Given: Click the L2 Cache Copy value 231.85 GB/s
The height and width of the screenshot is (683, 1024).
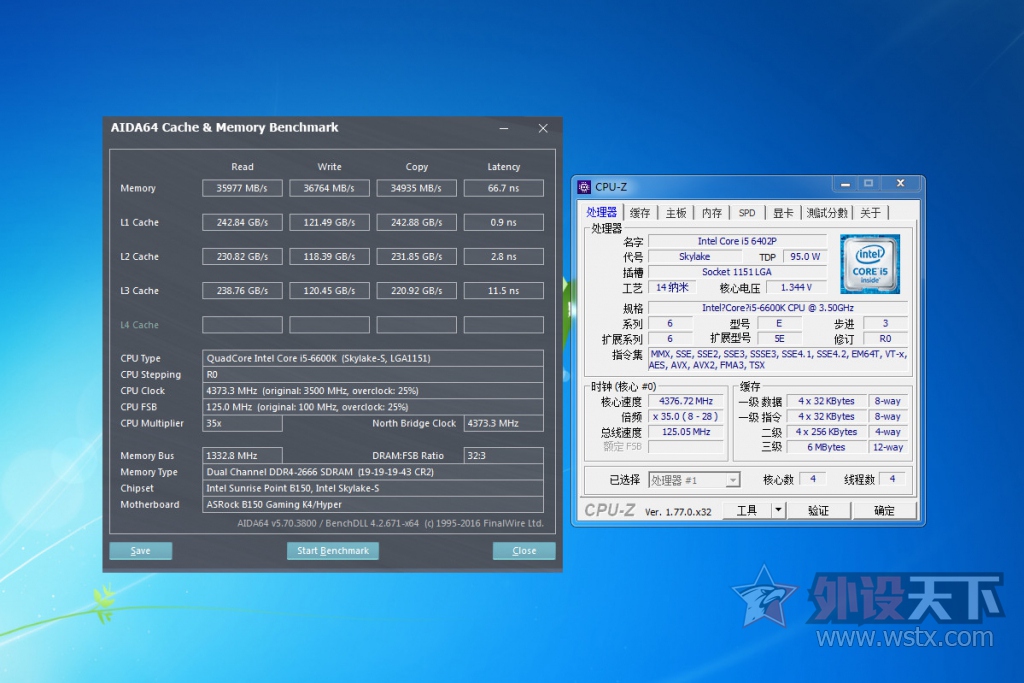Looking at the screenshot, I should [416, 257].
